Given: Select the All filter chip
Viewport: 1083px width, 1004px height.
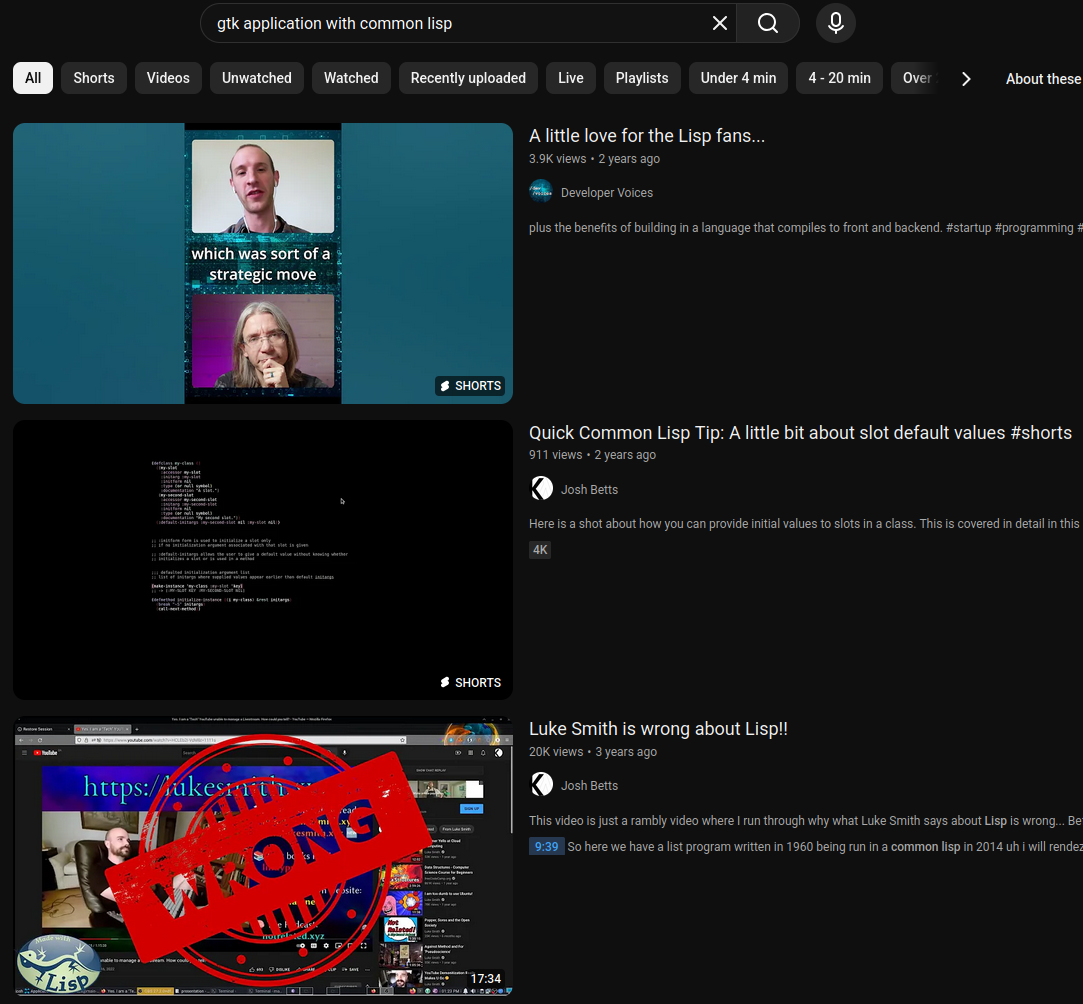Looking at the screenshot, I should pyautogui.click(x=32, y=78).
